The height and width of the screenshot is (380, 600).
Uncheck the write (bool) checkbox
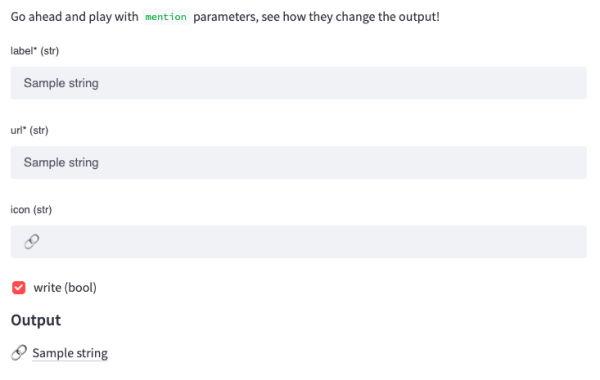click(x=19, y=287)
